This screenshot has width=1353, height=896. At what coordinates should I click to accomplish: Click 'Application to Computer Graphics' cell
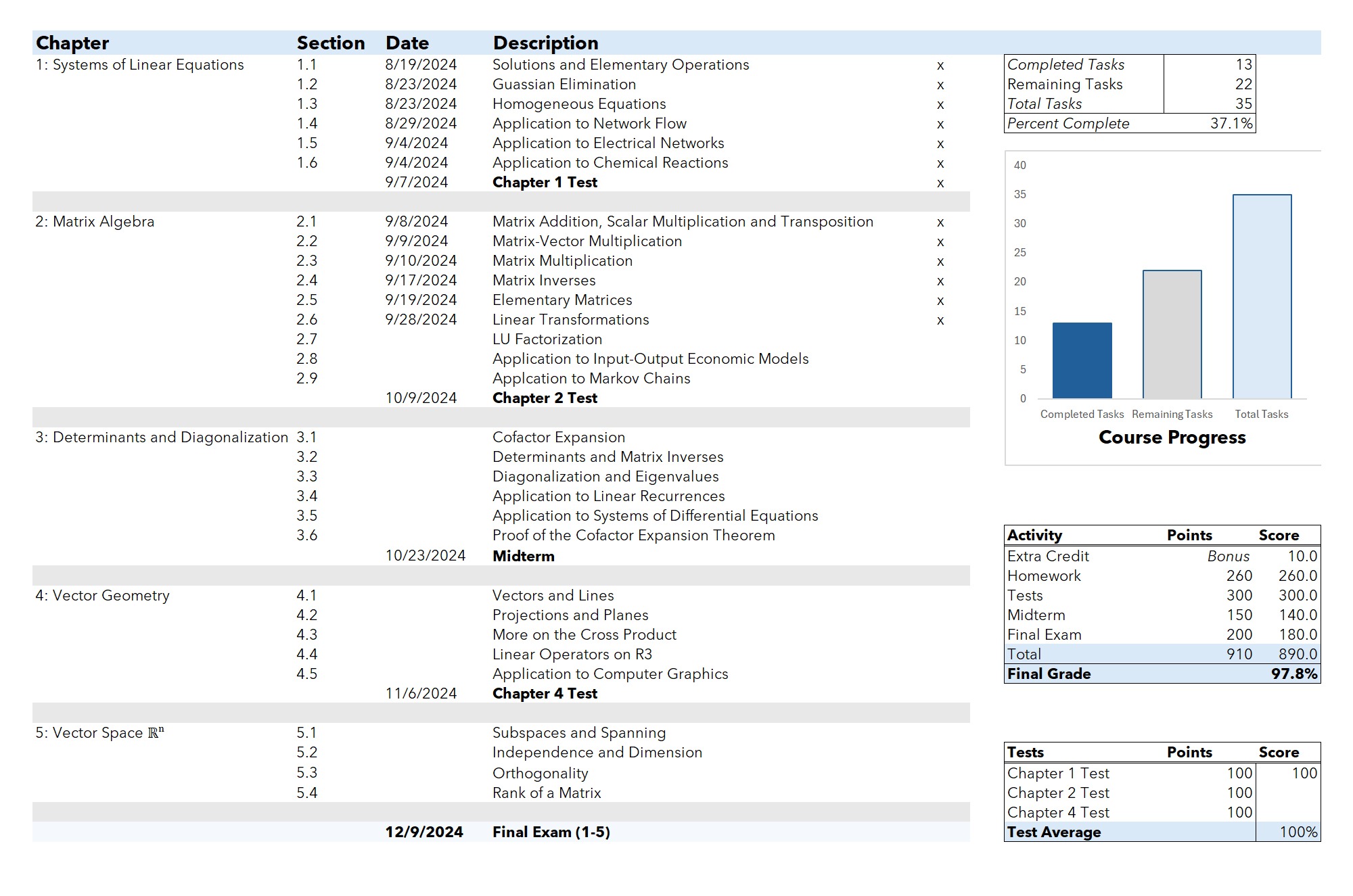tap(610, 674)
